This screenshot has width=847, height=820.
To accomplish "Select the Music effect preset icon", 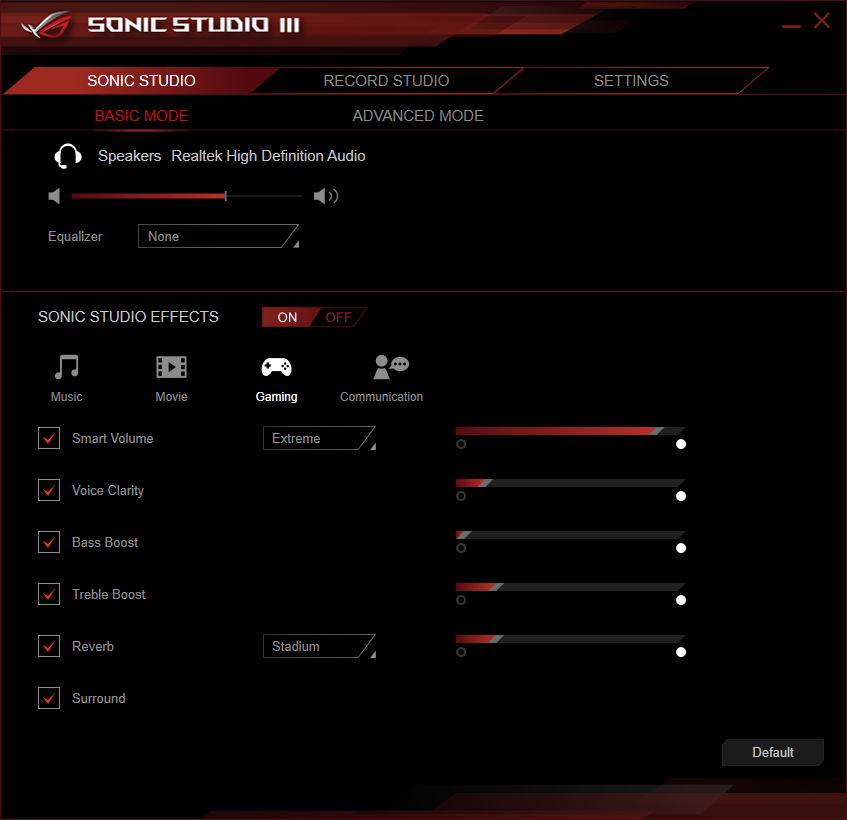I will (x=66, y=367).
